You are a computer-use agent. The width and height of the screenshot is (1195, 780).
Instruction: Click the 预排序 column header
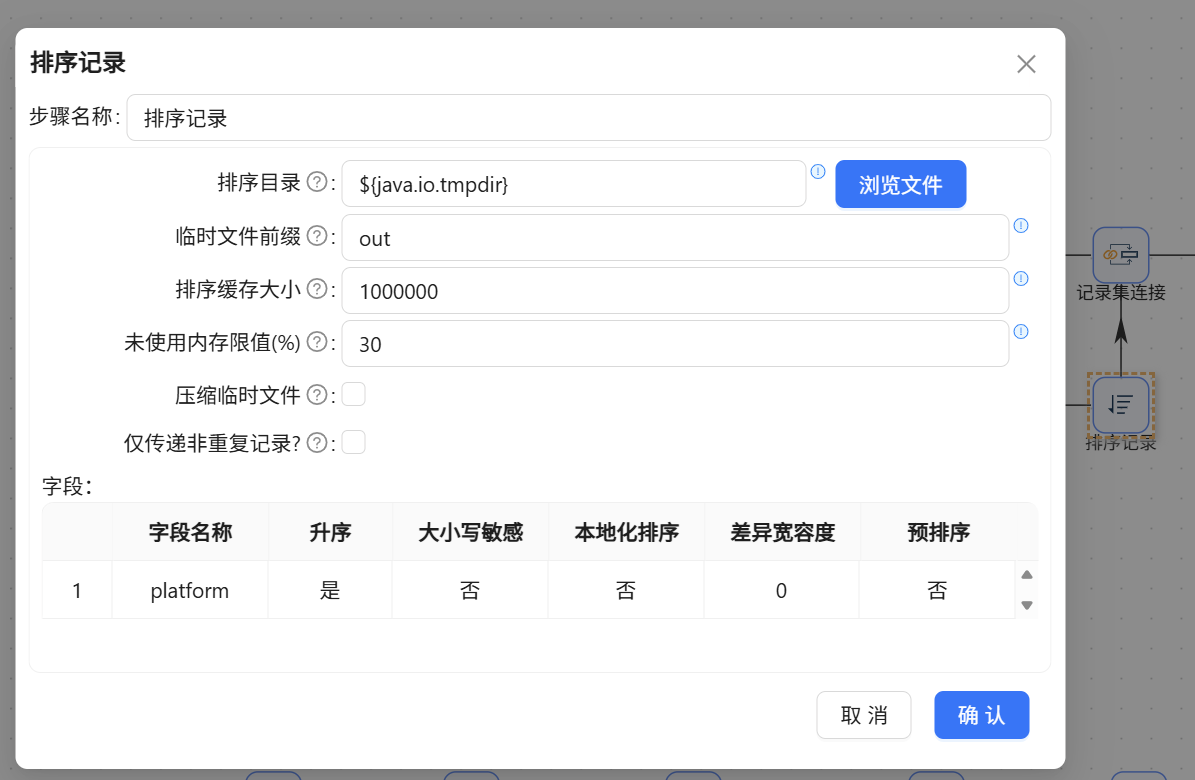pyautogui.click(x=937, y=532)
